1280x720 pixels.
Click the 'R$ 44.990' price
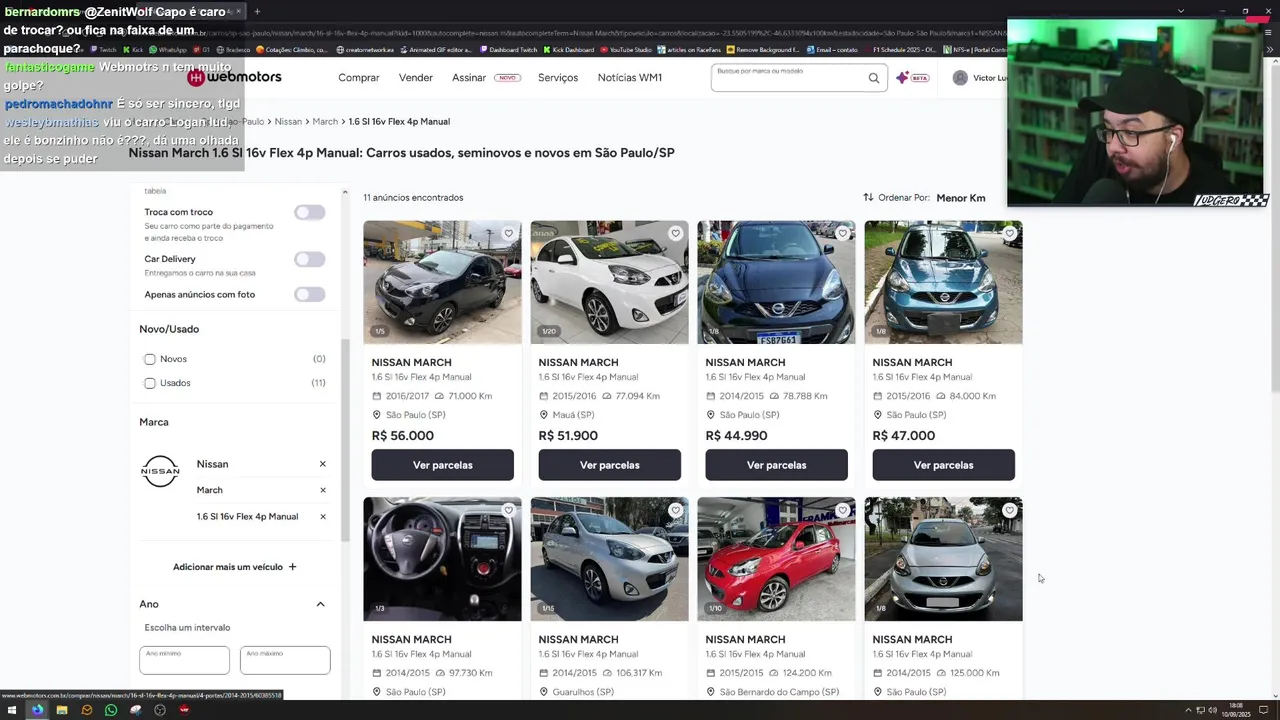[x=736, y=436]
